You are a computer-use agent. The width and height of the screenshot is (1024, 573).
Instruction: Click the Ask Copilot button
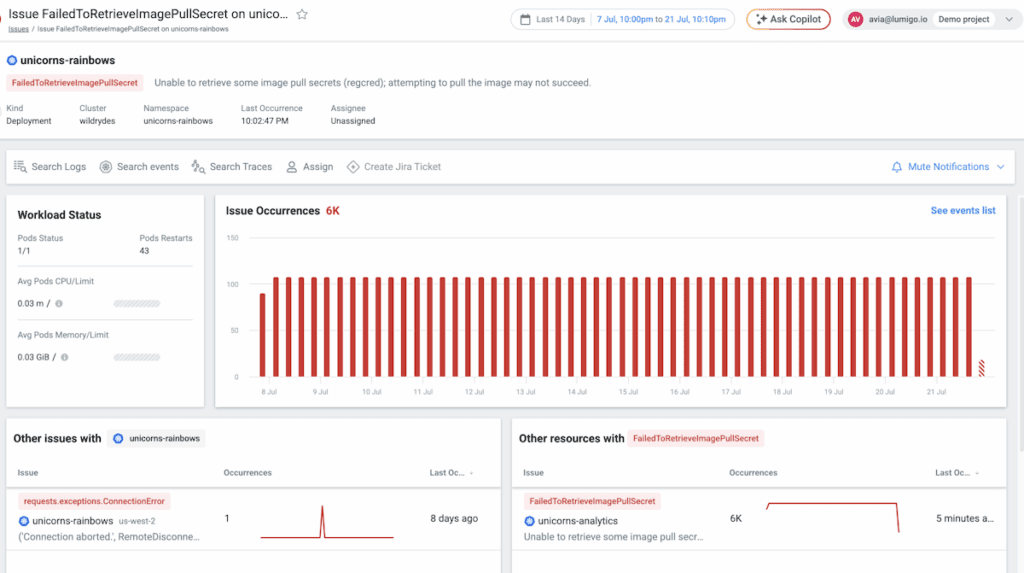tap(788, 19)
